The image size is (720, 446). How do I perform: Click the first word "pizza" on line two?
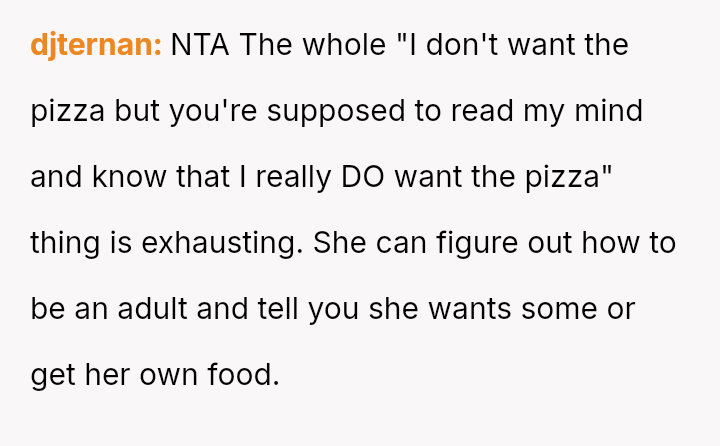coord(67,111)
